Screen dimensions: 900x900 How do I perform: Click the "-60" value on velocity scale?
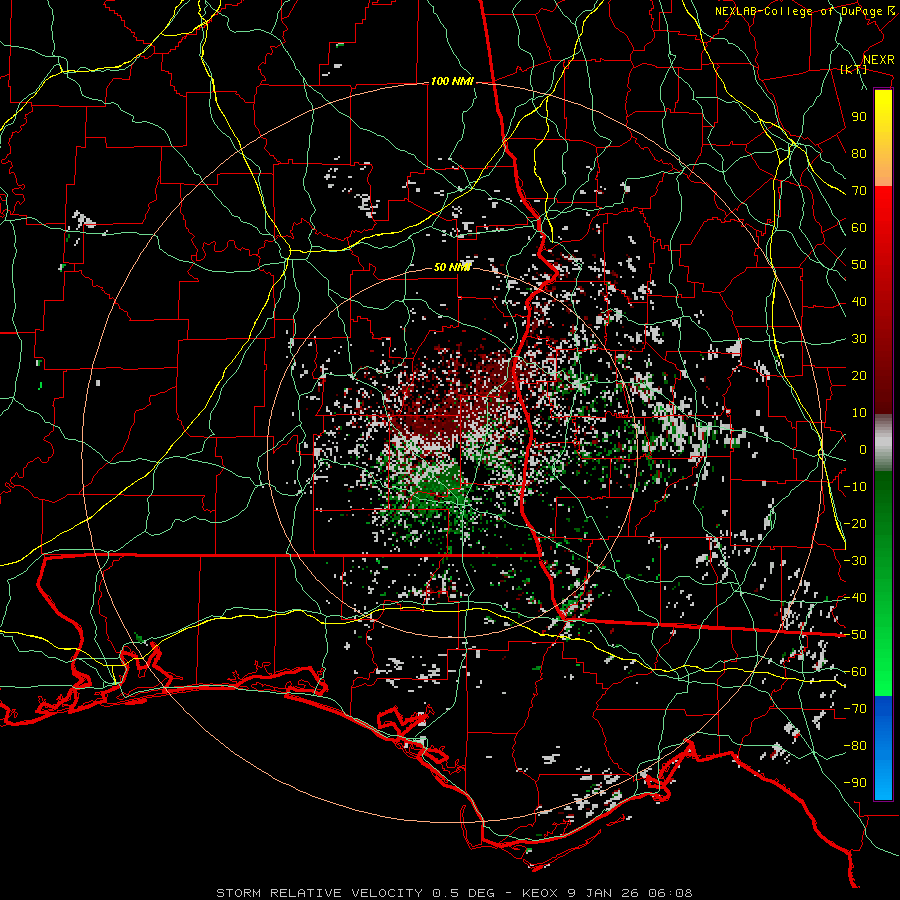point(855,672)
